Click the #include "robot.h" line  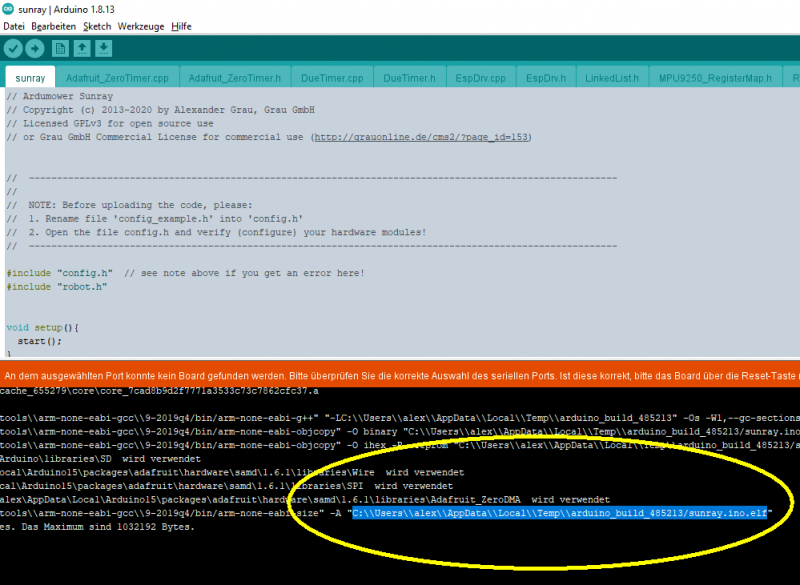point(57,287)
